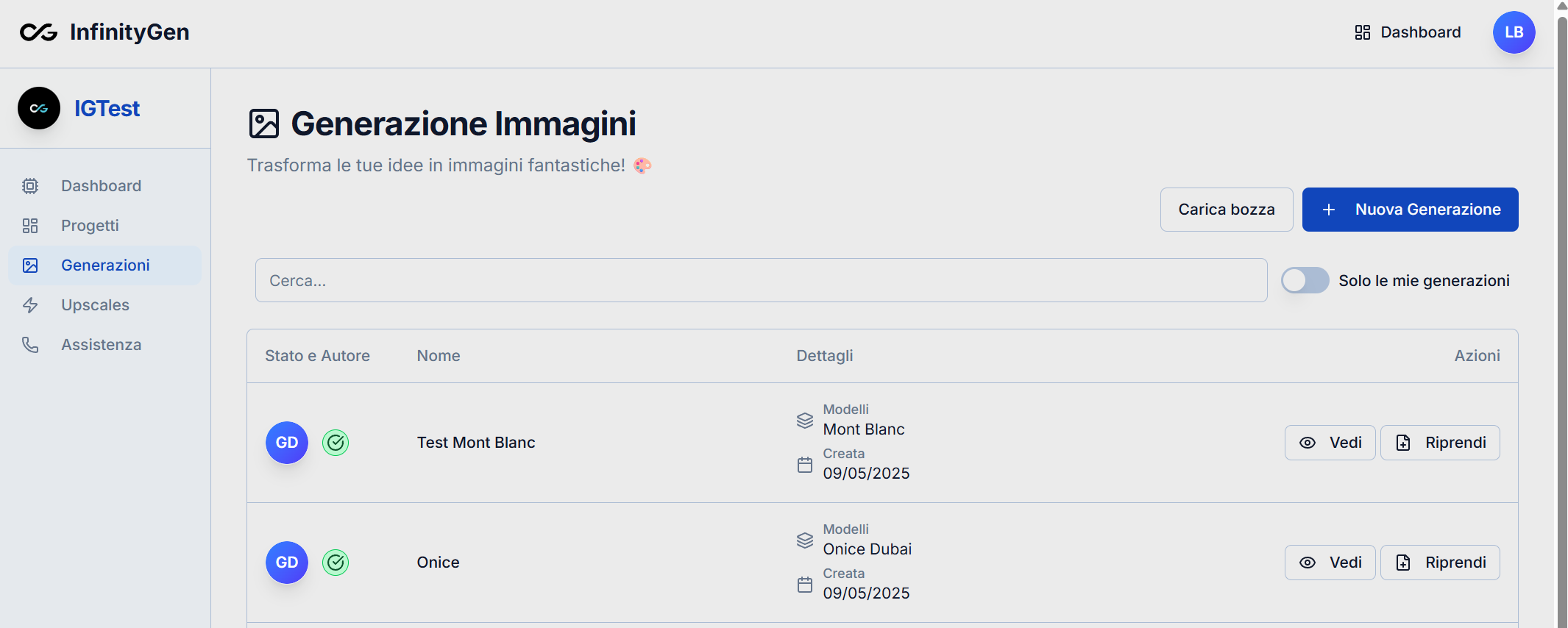Viewport: 1568px width, 628px height.
Task: Open the LB user avatar menu
Action: click(x=1513, y=32)
